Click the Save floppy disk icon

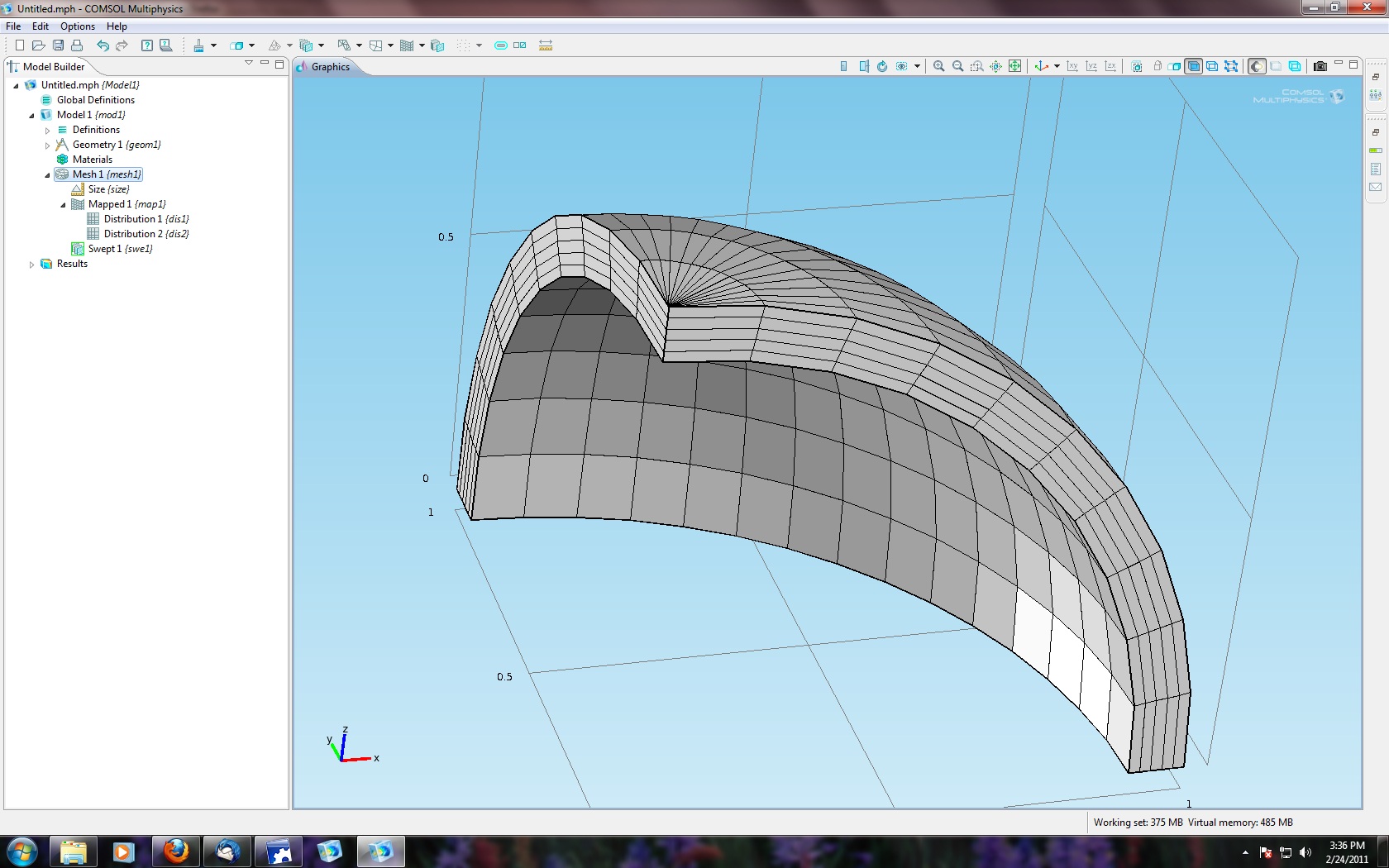pos(58,45)
